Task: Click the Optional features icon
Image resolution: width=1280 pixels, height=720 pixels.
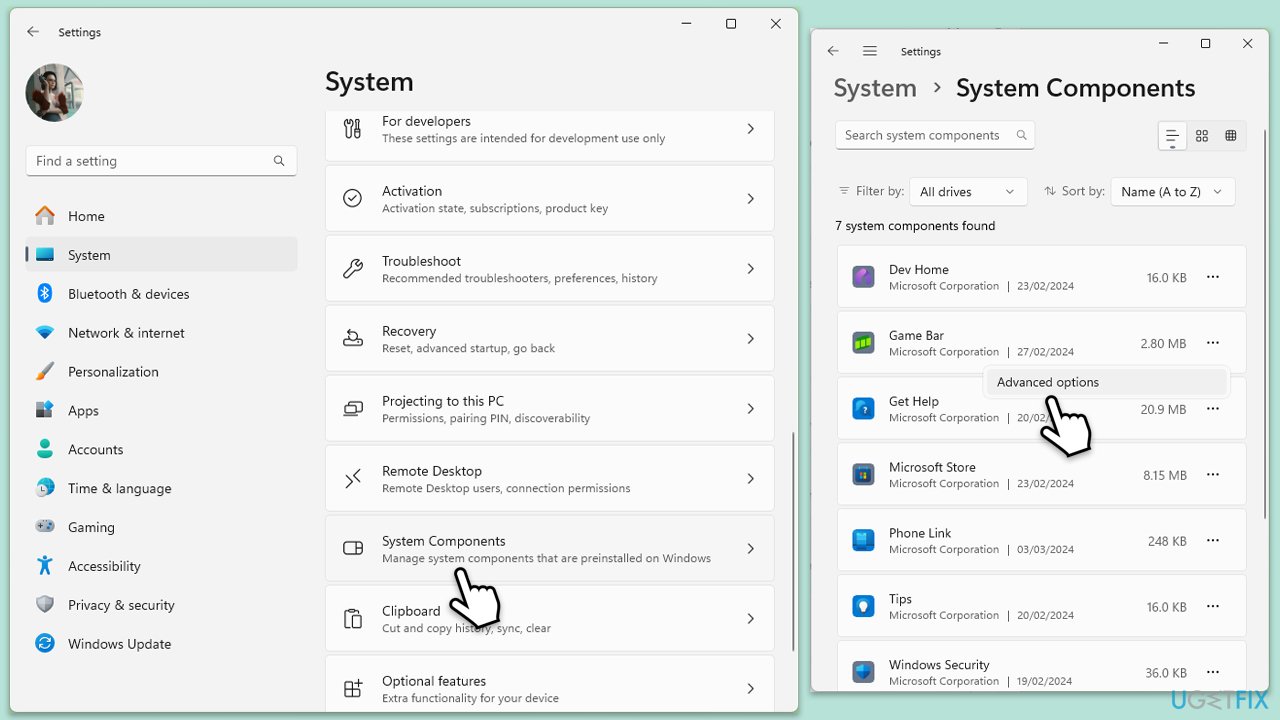Action: (352, 689)
